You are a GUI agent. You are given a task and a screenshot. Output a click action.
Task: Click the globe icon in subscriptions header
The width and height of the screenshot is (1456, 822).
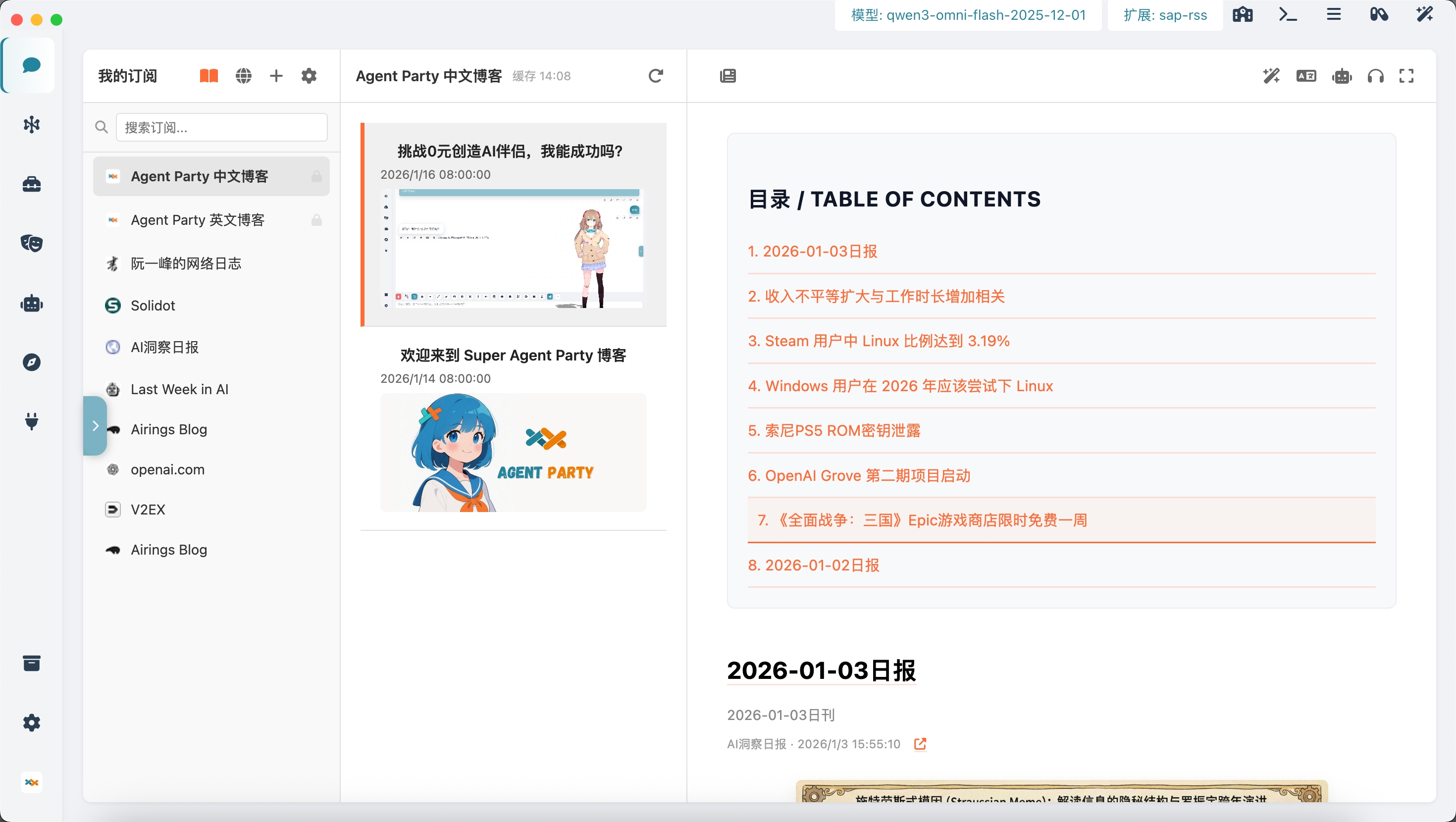point(244,76)
